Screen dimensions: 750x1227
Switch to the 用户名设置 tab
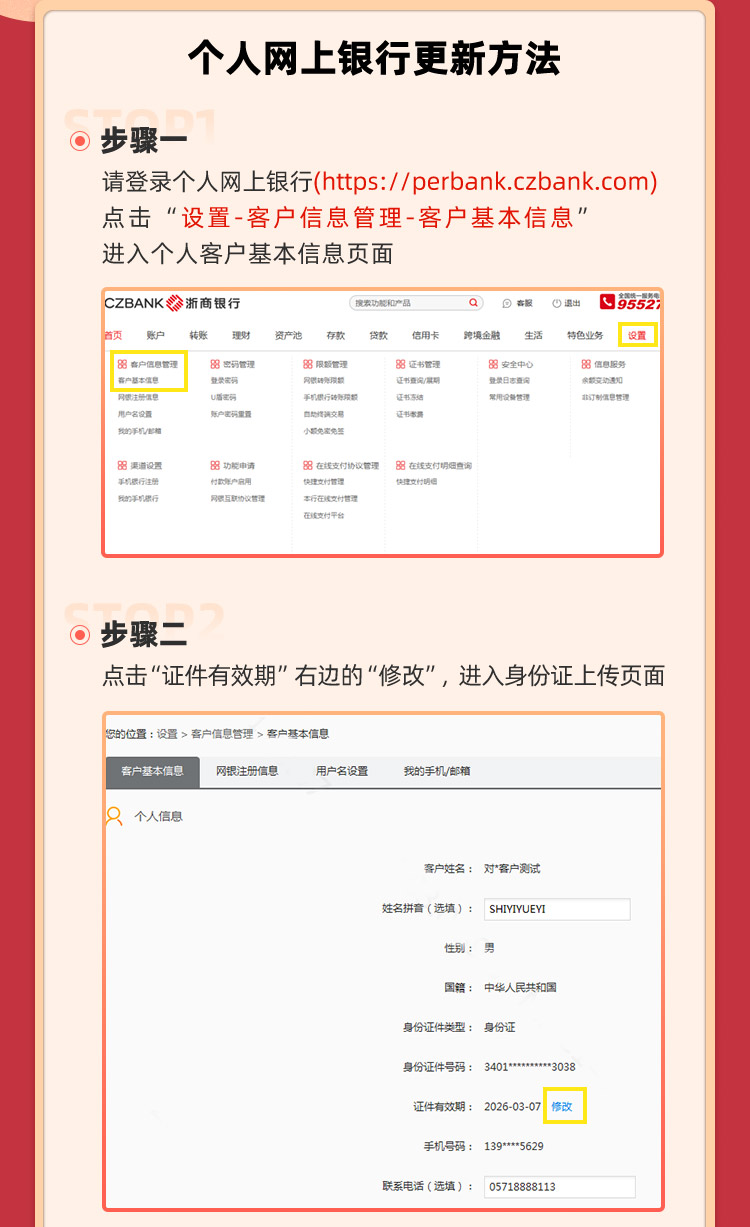tap(342, 771)
